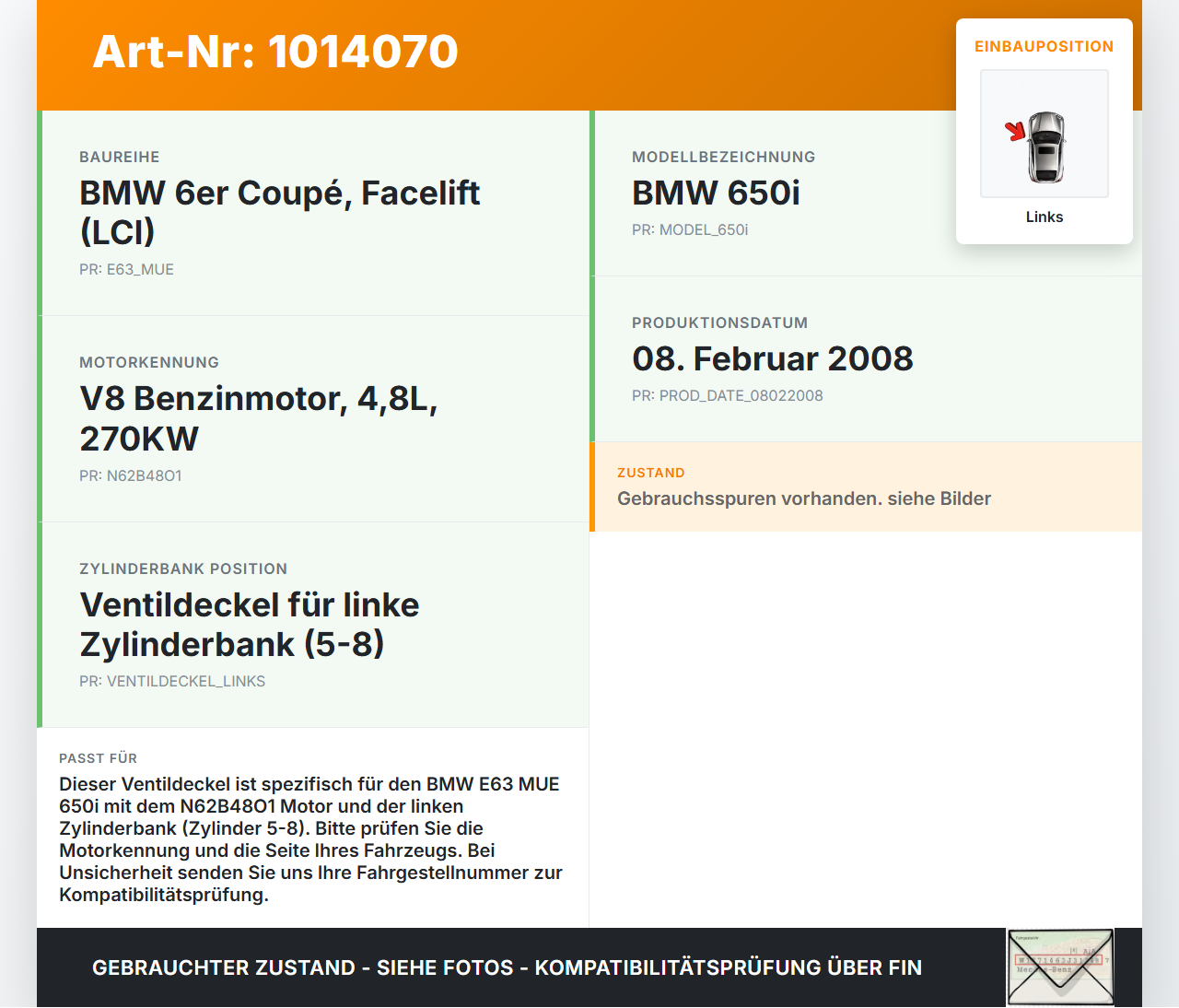
Task: Select the Links position option under the car image
Action: (1045, 217)
